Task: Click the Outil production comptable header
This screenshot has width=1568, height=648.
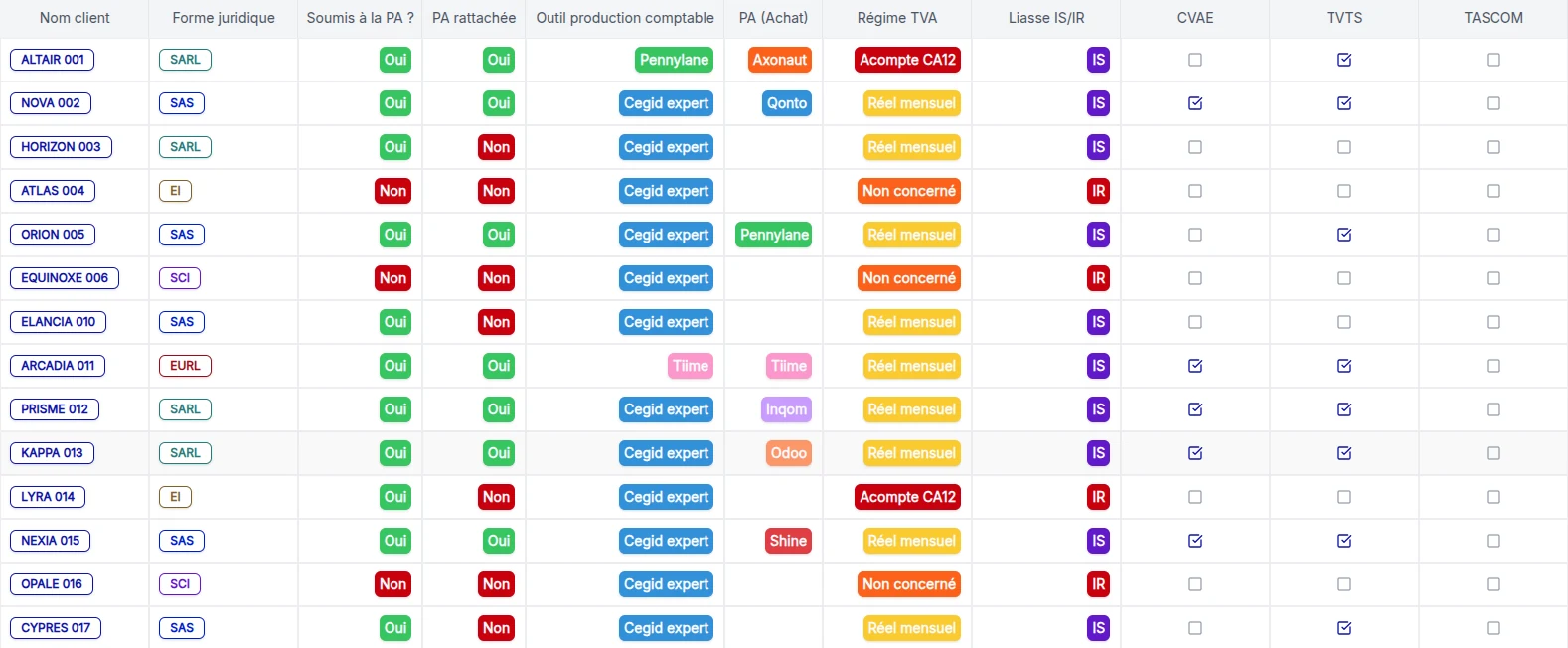Action: (625, 18)
